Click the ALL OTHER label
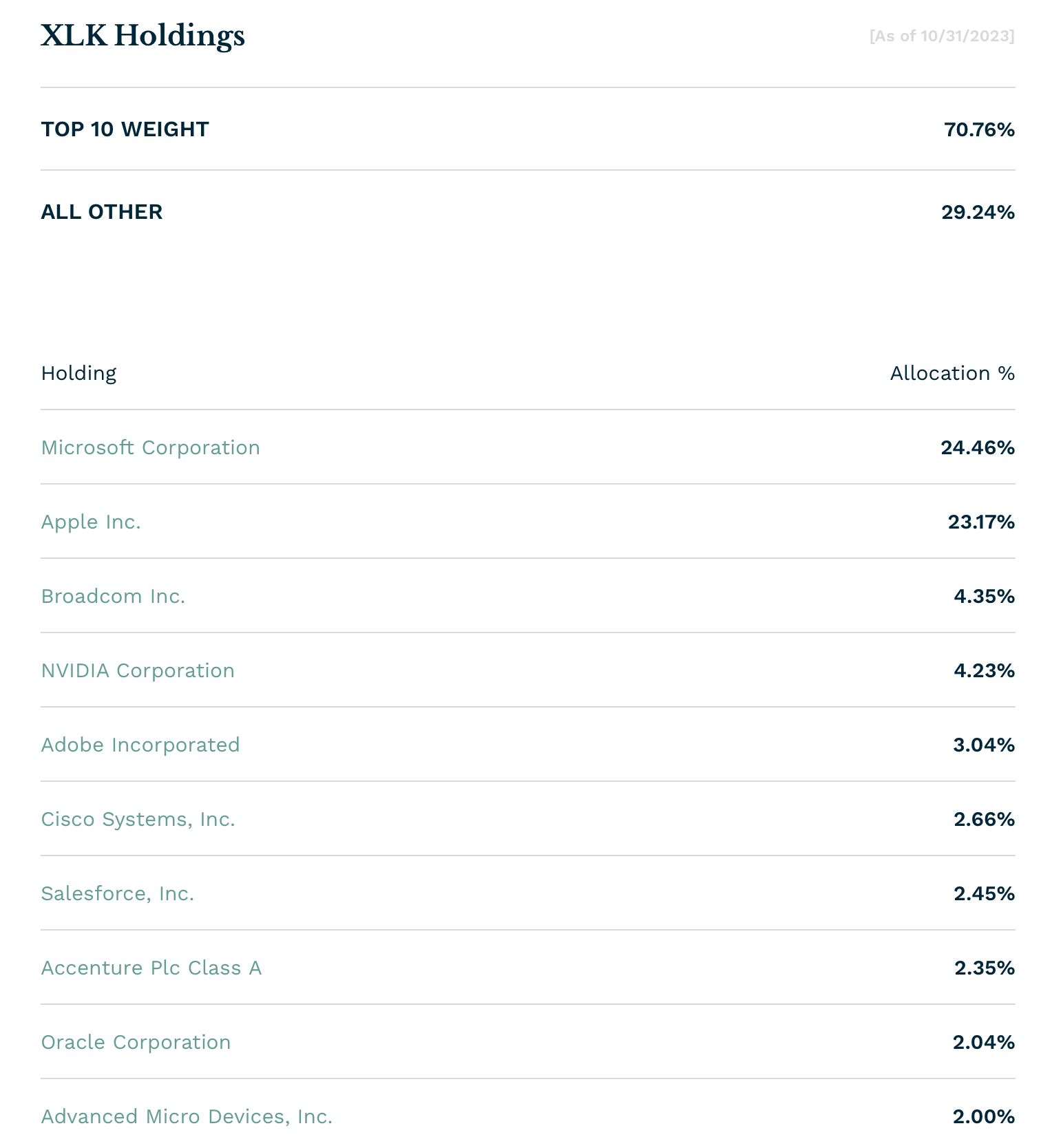The height and width of the screenshot is (1148, 1041). (x=102, y=212)
